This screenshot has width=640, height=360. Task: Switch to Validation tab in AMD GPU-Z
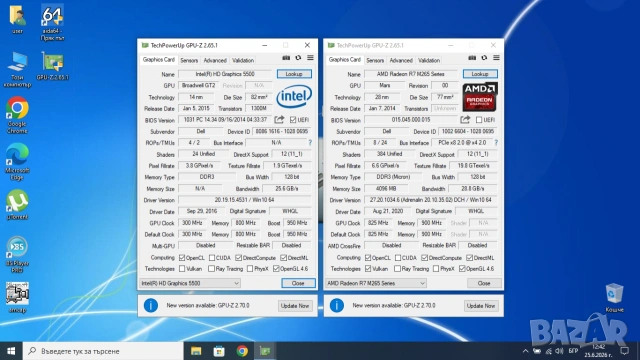429,60
